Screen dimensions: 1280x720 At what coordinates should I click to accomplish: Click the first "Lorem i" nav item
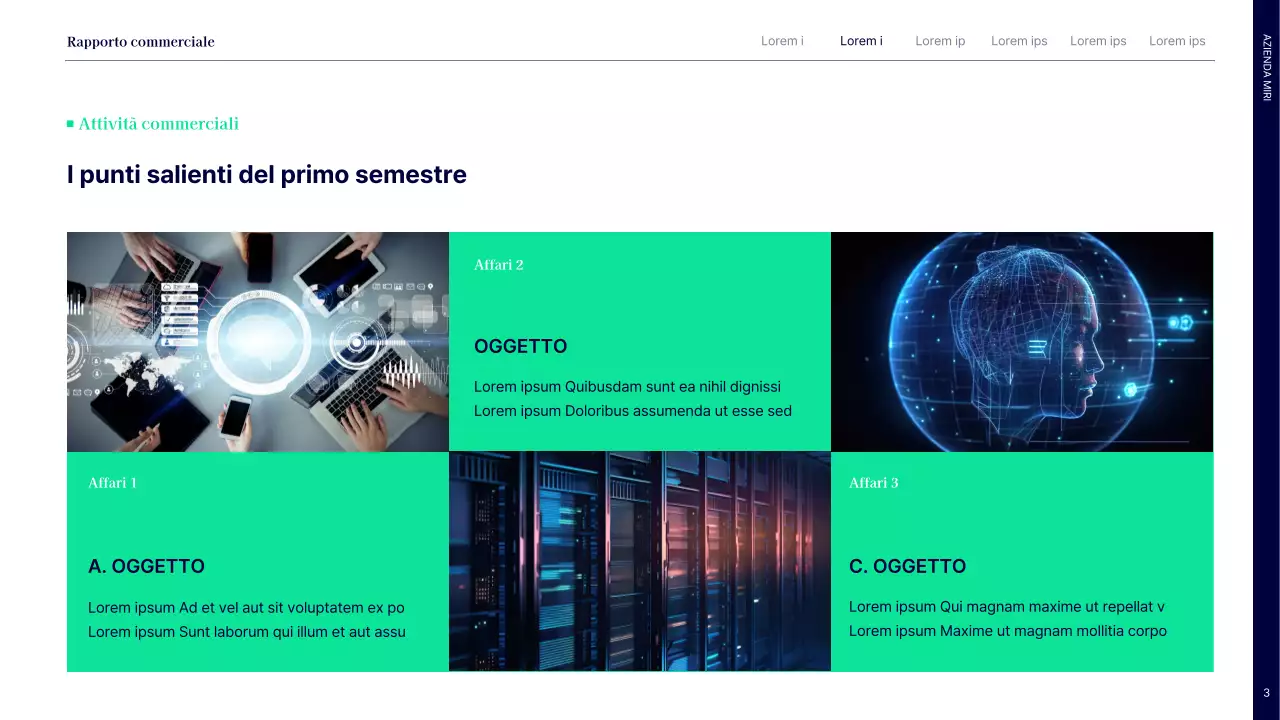pyautogui.click(x=782, y=41)
